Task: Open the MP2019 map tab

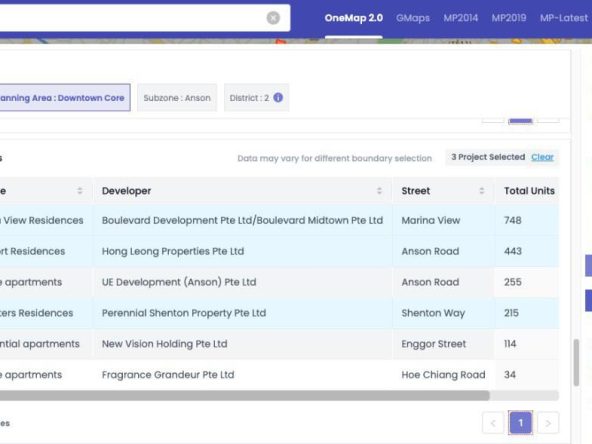Action: (509, 18)
